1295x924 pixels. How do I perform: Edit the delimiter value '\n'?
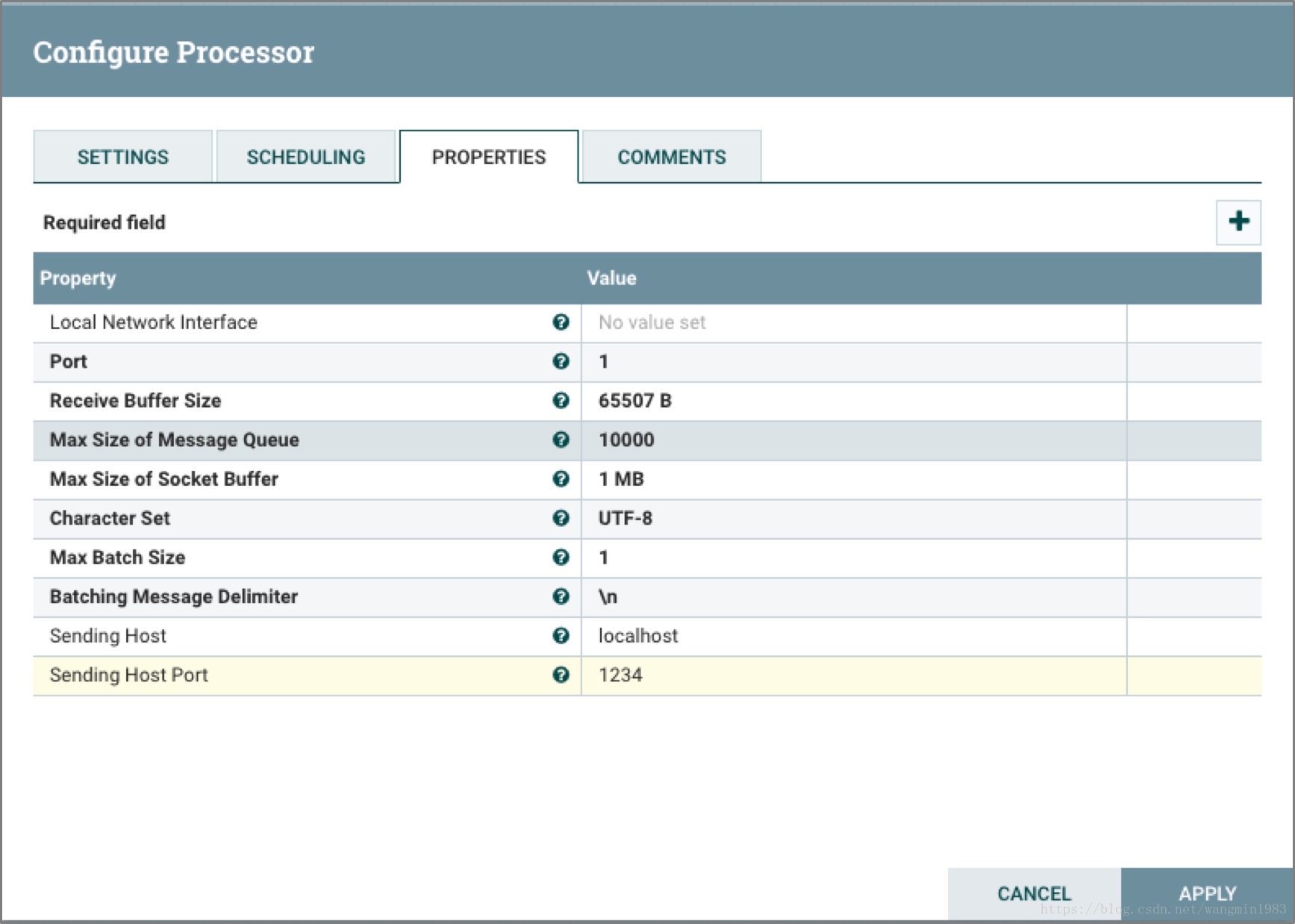(x=854, y=596)
